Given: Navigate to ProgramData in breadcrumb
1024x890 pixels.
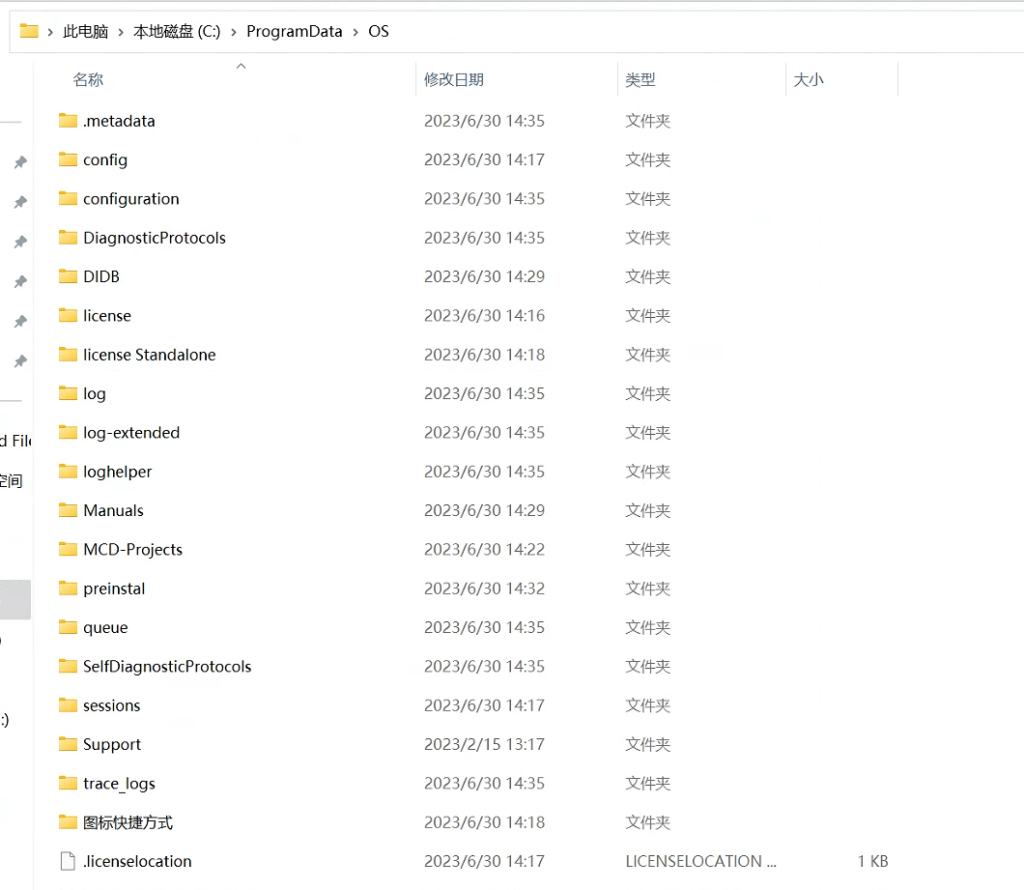Looking at the screenshot, I should click(294, 32).
